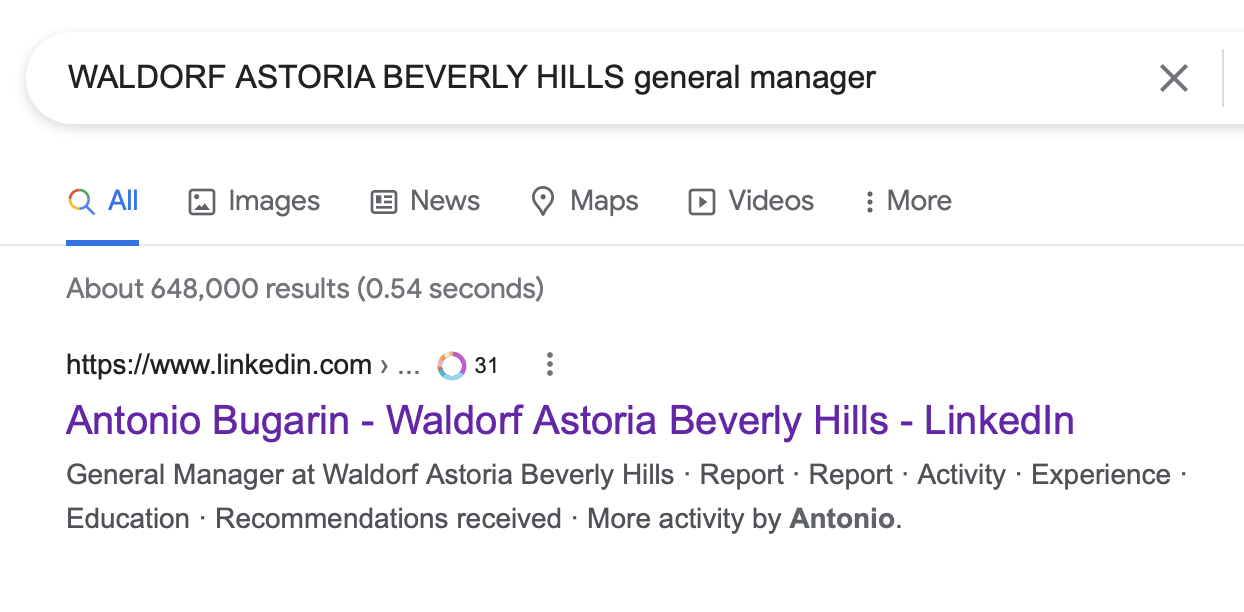The image size is (1244, 612).
Task: Click the three-dot icon next to More
Action: pyautogui.click(x=869, y=202)
